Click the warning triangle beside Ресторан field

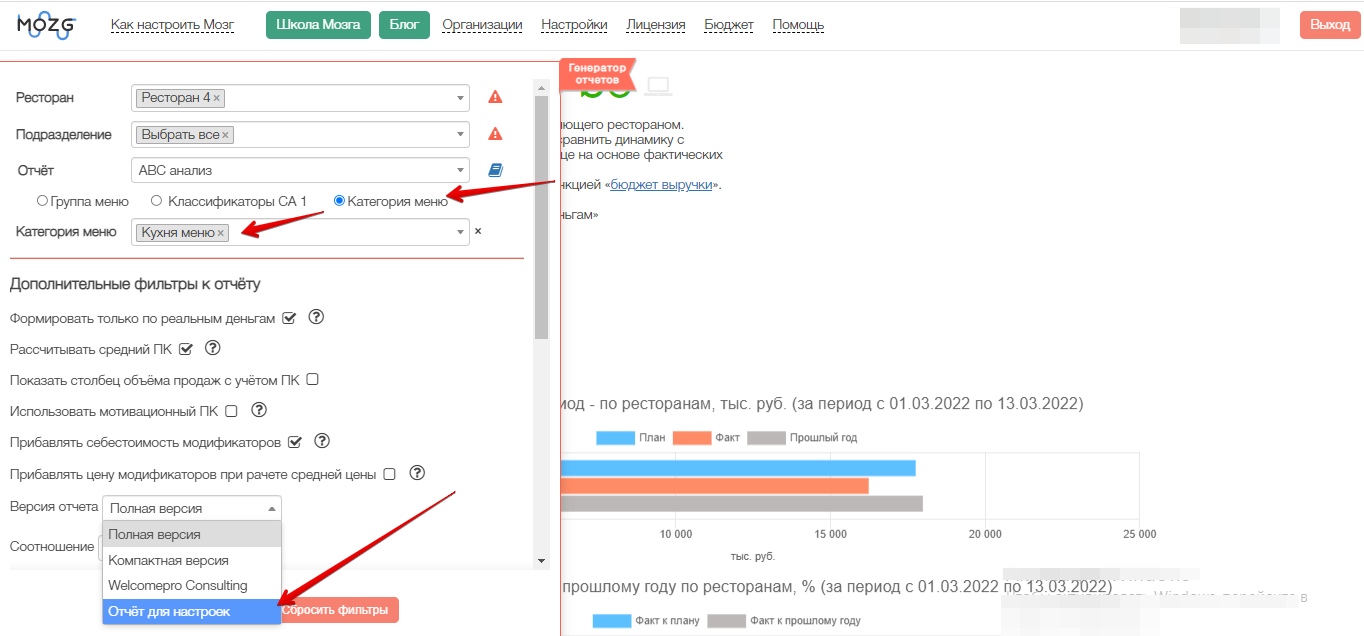click(x=495, y=97)
